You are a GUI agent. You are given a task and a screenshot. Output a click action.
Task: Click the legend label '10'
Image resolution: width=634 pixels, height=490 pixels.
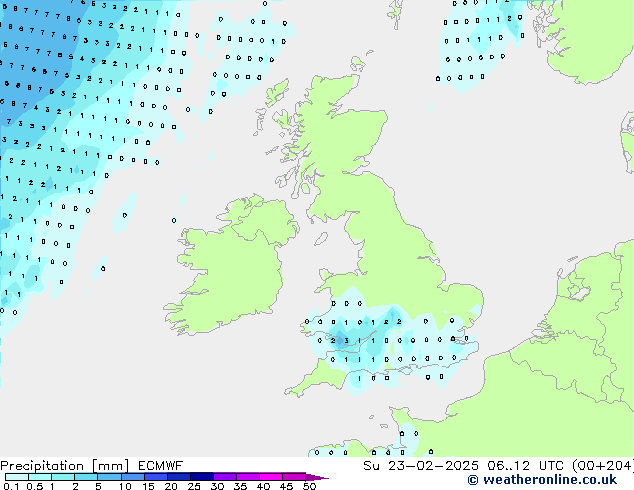click(125, 486)
